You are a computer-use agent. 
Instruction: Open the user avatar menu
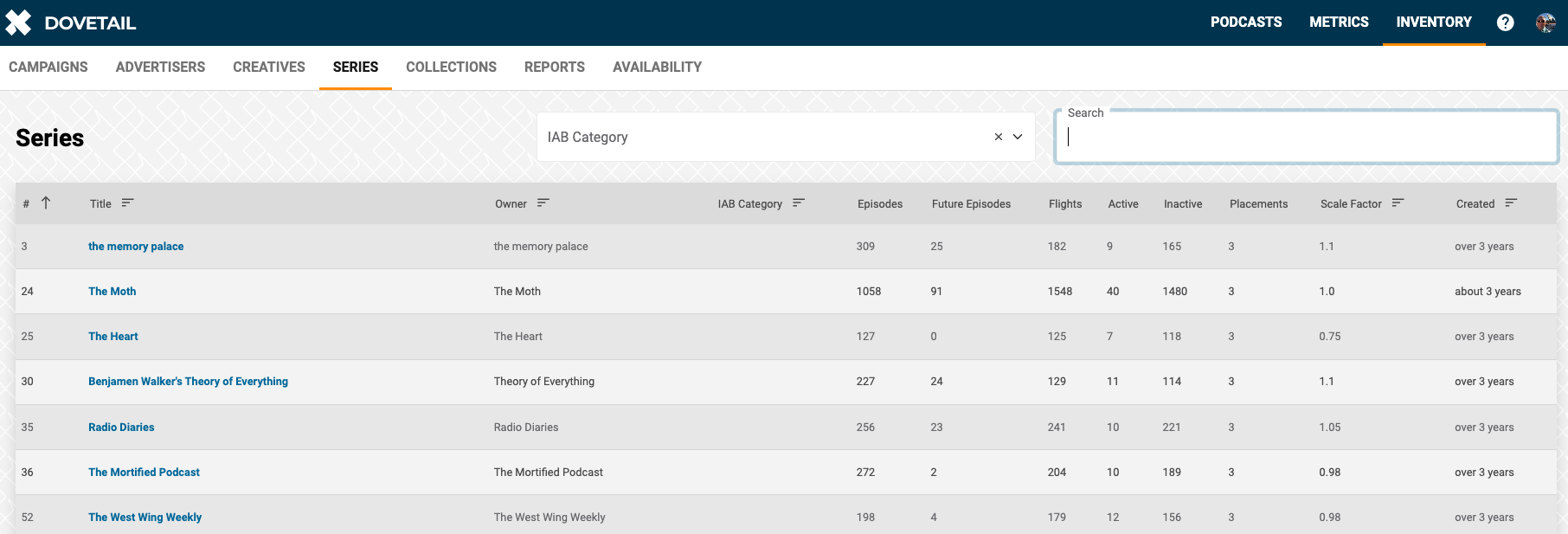[x=1546, y=23]
